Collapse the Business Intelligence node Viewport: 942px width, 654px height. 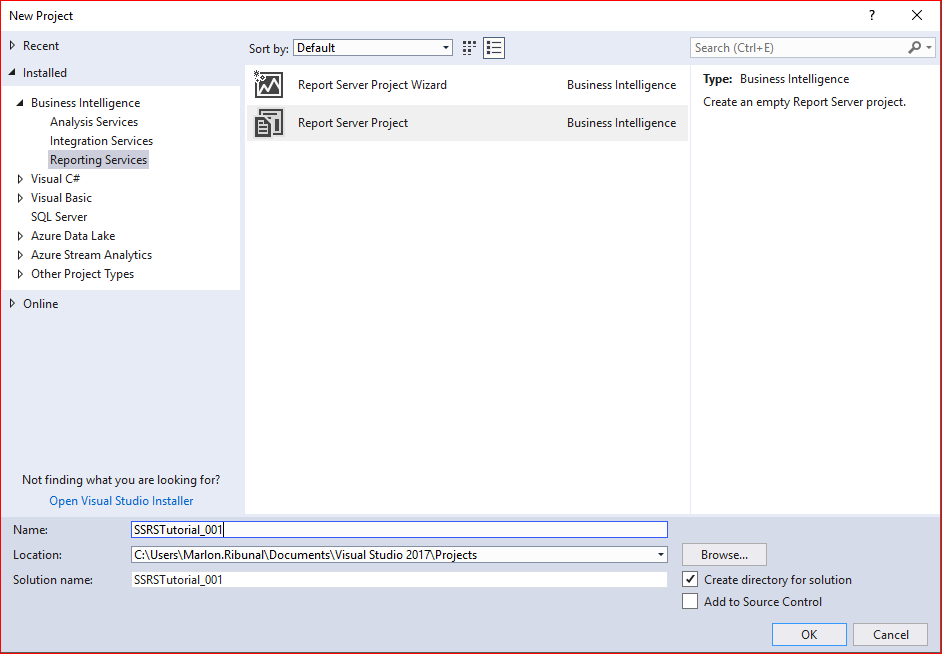[x=20, y=103]
